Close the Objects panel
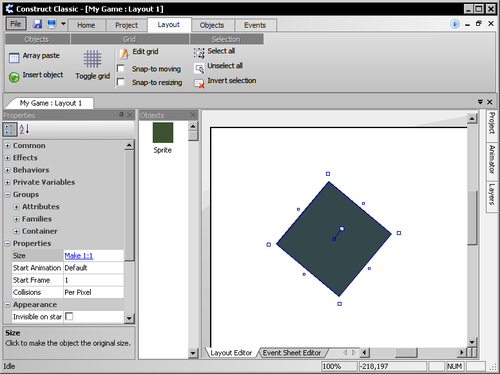Screen dimensions: 500x374 pyautogui.click(x=193, y=115)
